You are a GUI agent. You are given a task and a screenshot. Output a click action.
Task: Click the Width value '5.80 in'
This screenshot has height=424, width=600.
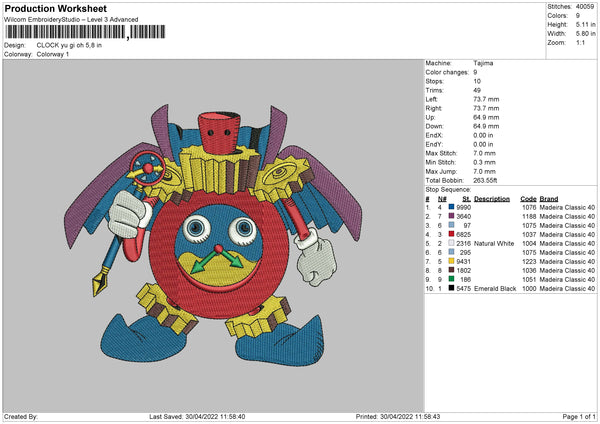tap(585, 34)
